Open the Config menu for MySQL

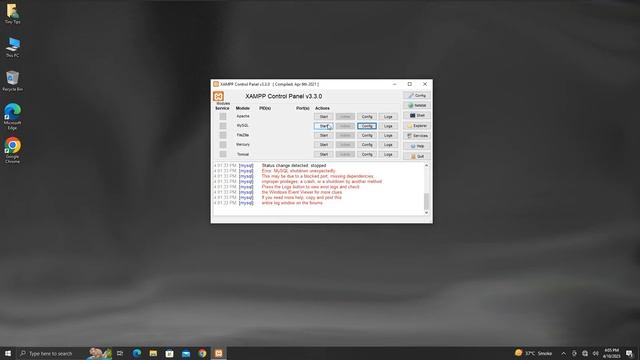(367, 126)
